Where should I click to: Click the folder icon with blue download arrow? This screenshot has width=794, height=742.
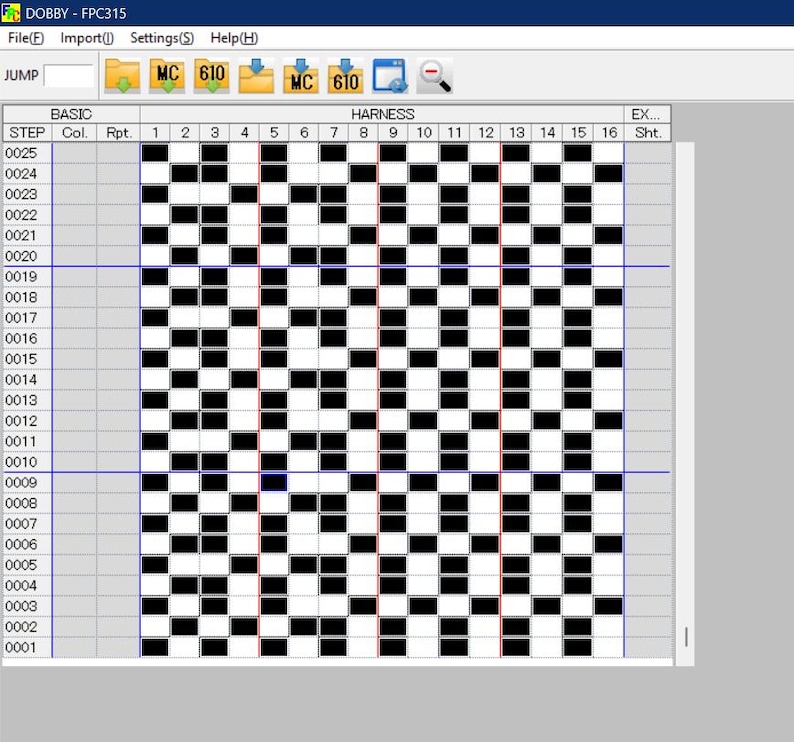(x=256, y=76)
